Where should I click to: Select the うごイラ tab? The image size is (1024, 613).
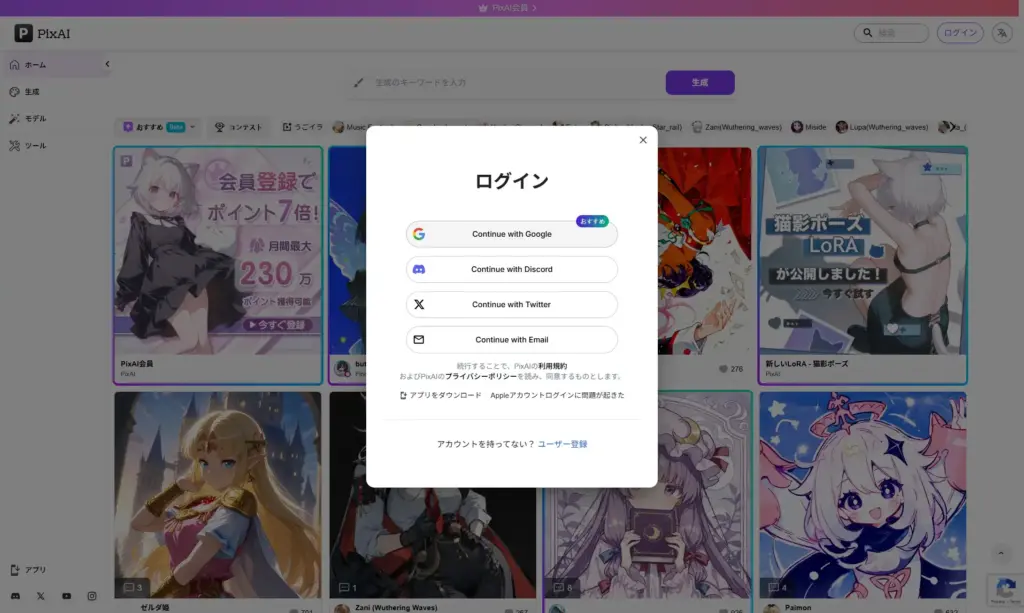[x=302, y=127]
